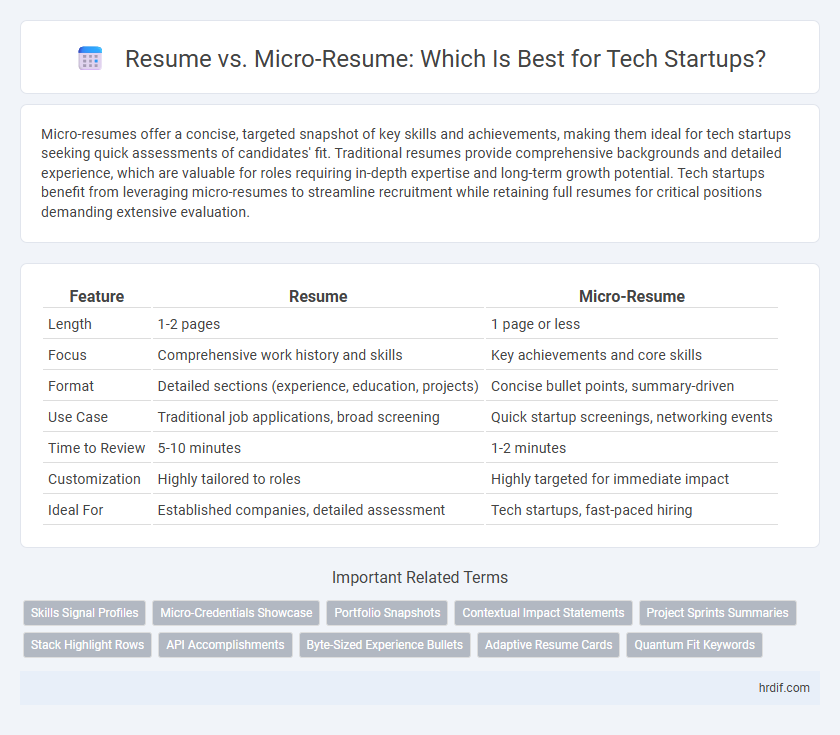Click the Micro-Resume column header
The width and height of the screenshot is (840, 735).
point(632,296)
